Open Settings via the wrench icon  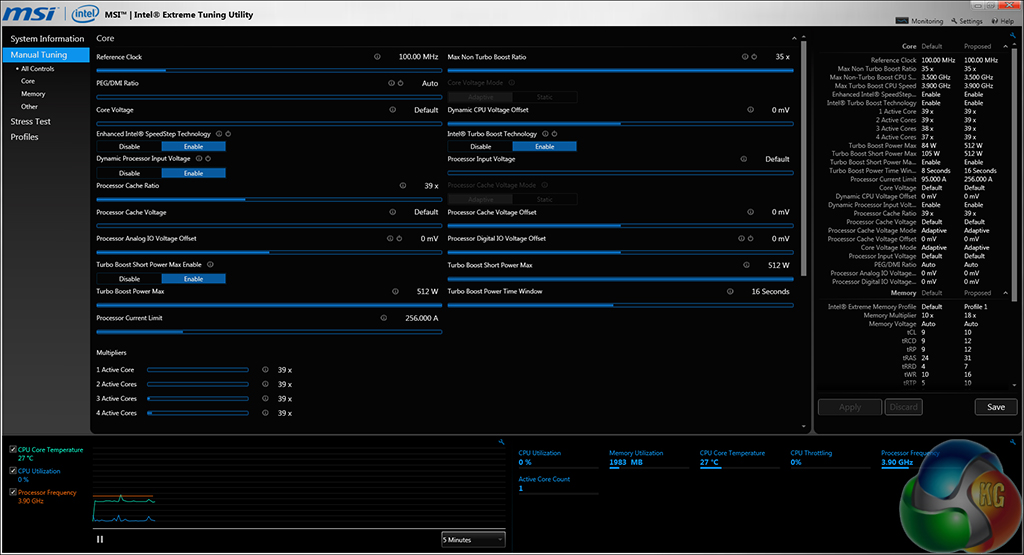(952, 21)
